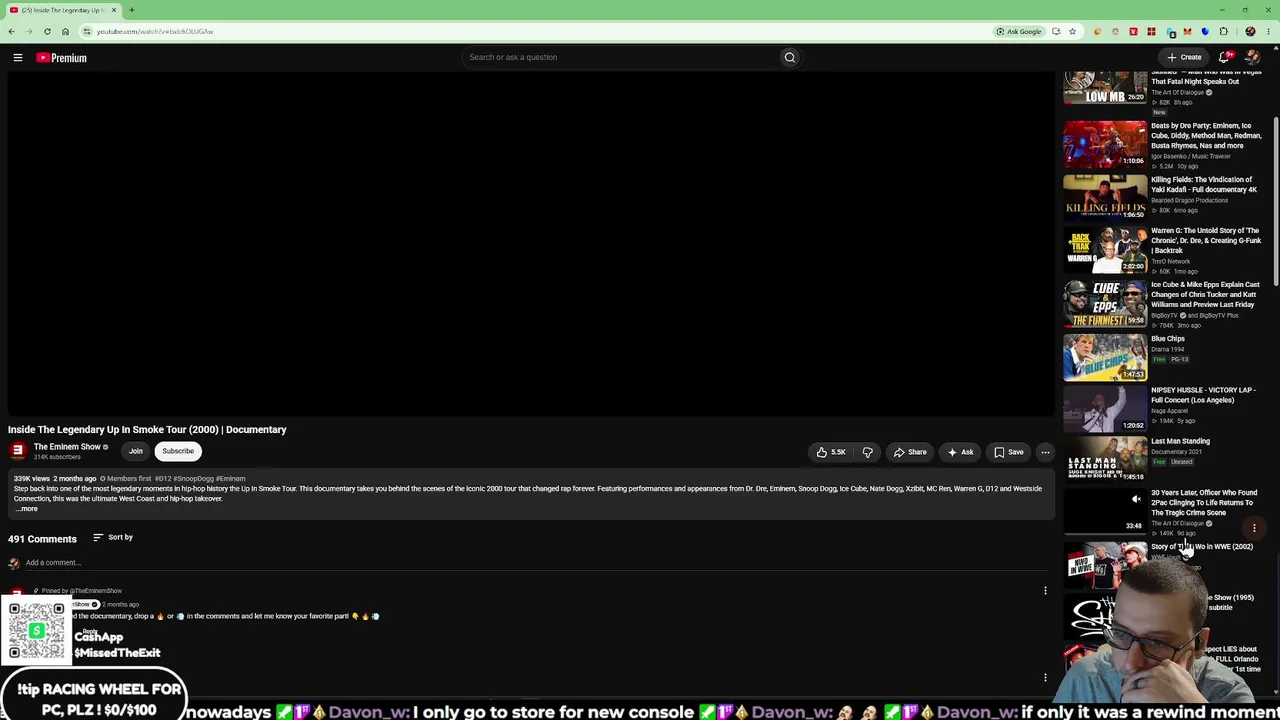Open Warren G Untold Story thumbnail
Viewport: 1280px width, 720px height.
pos(1105,249)
